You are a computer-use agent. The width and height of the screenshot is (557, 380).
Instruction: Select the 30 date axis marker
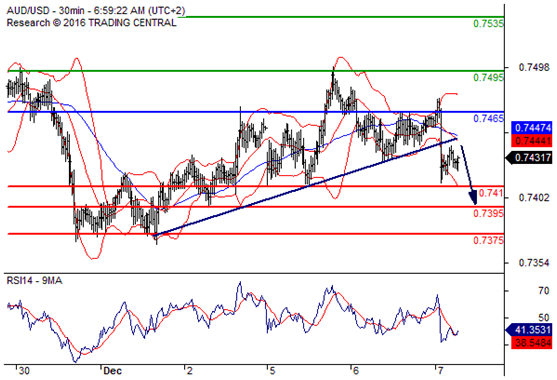[x=24, y=371]
